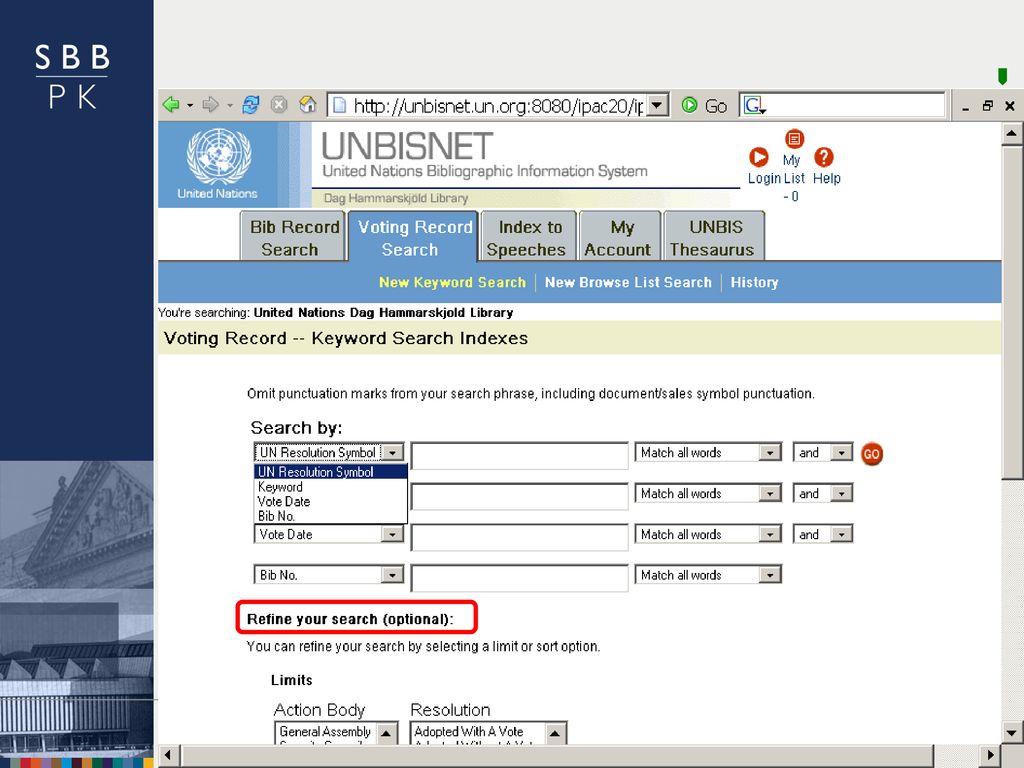
Task: Click the browser Back arrow icon
Action: tap(171, 104)
